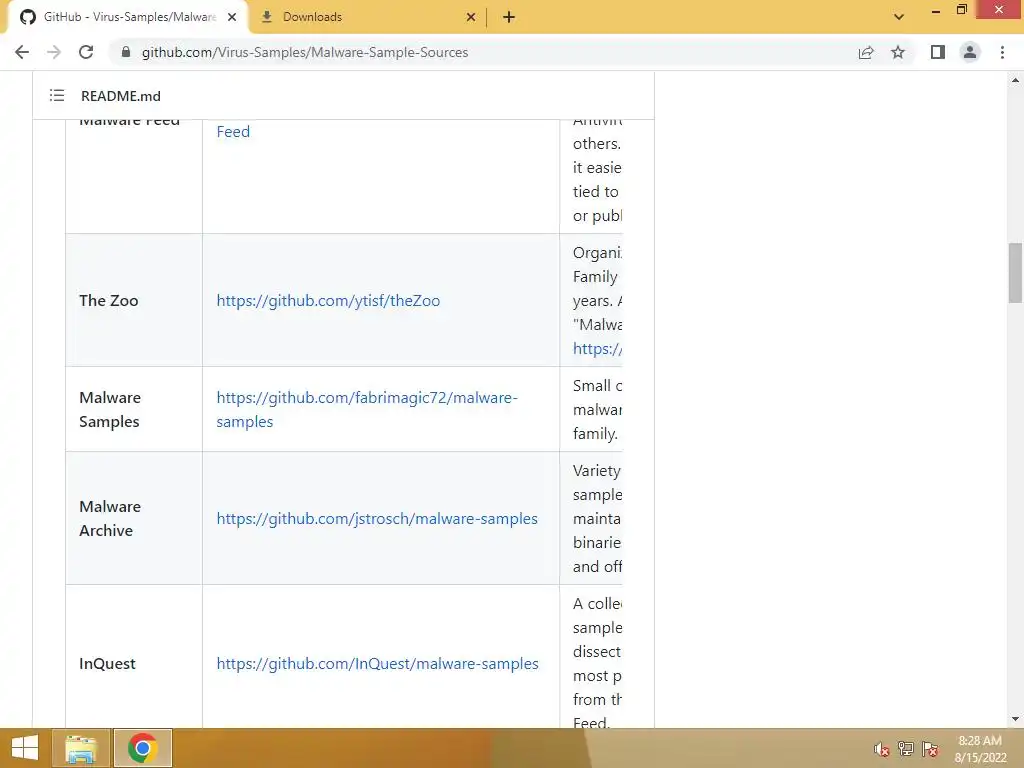
Task: Click the README.md heading text
Action: pos(121,96)
